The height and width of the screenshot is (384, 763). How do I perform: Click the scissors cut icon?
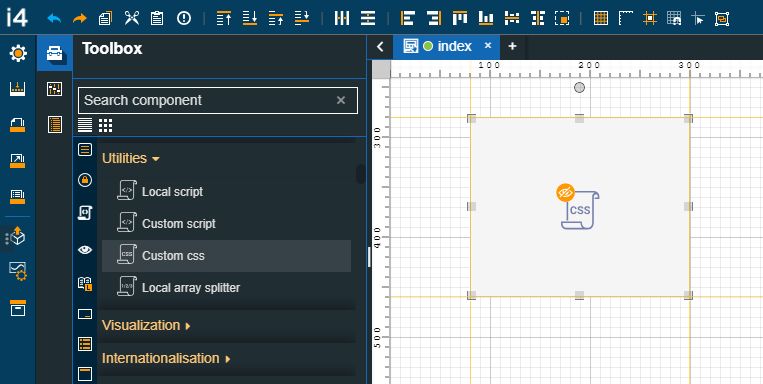click(131, 18)
